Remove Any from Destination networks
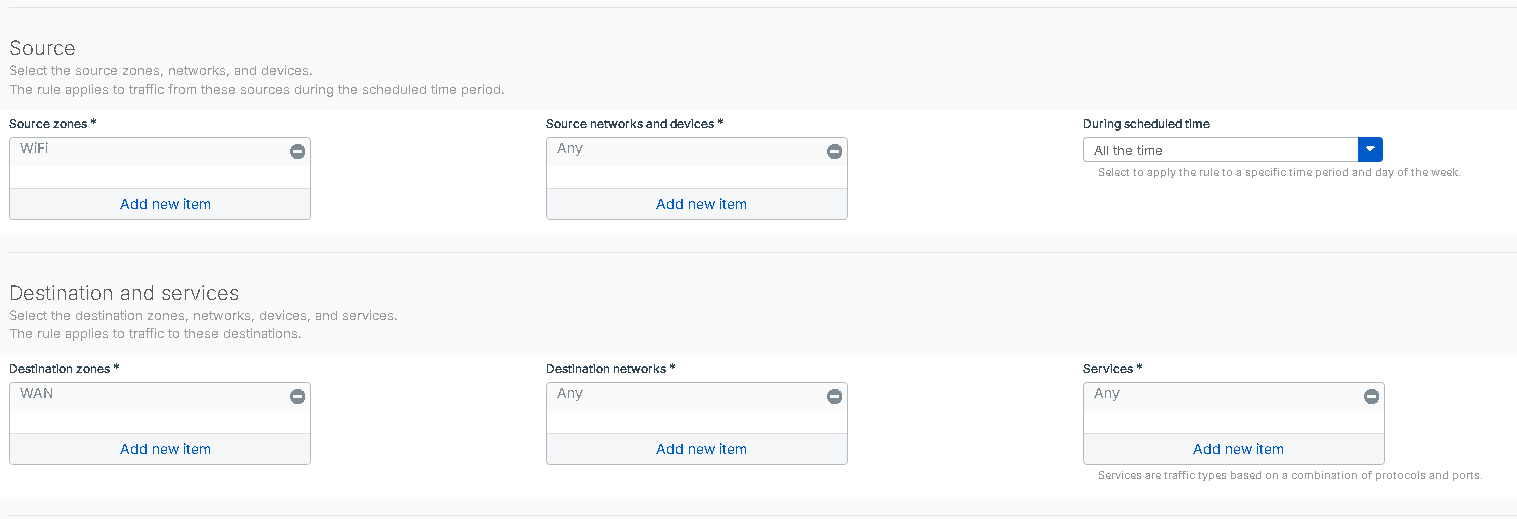This screenshot has height=519, width=1517. point(834,397)
